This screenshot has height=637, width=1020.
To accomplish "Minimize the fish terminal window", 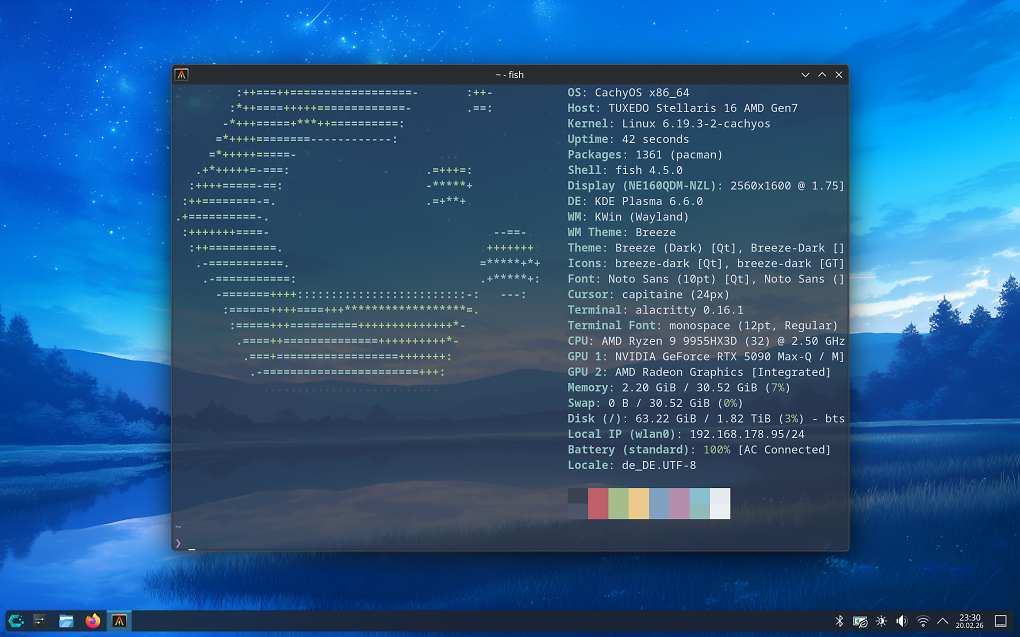I will pos(805,75).
